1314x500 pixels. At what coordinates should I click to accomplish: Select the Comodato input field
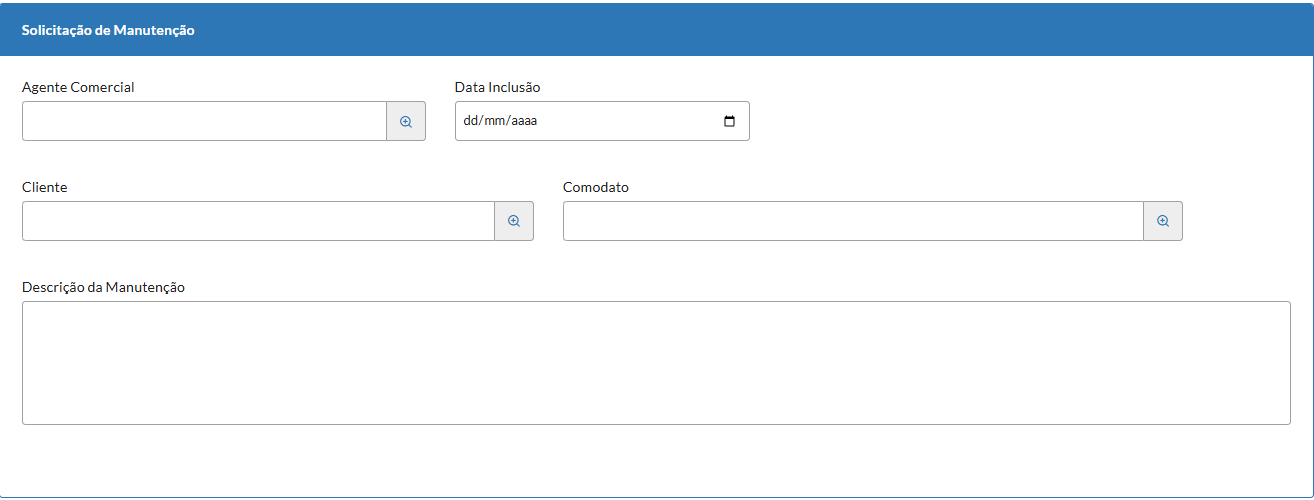(x=852, y=221)
